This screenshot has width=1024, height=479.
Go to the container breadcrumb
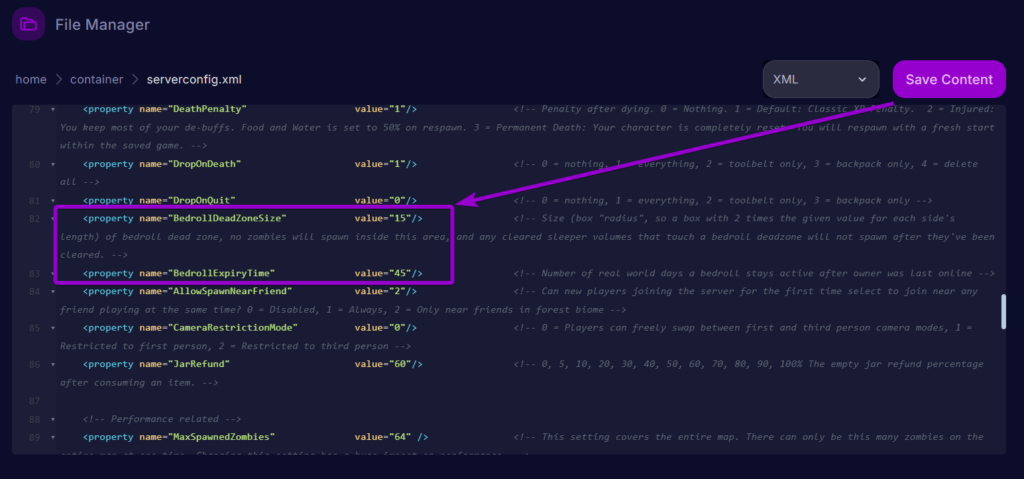(97, 80)
